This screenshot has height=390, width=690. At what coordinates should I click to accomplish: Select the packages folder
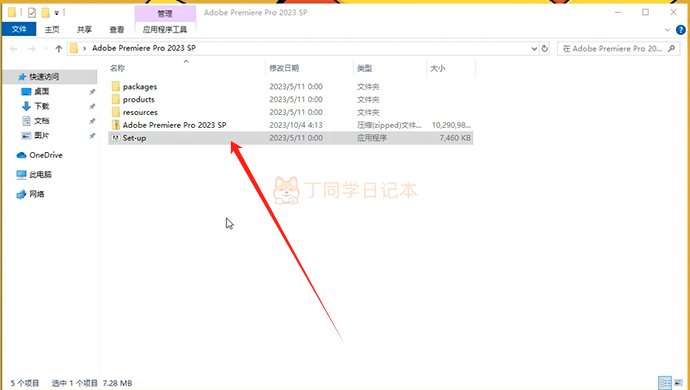coord(139,86)
